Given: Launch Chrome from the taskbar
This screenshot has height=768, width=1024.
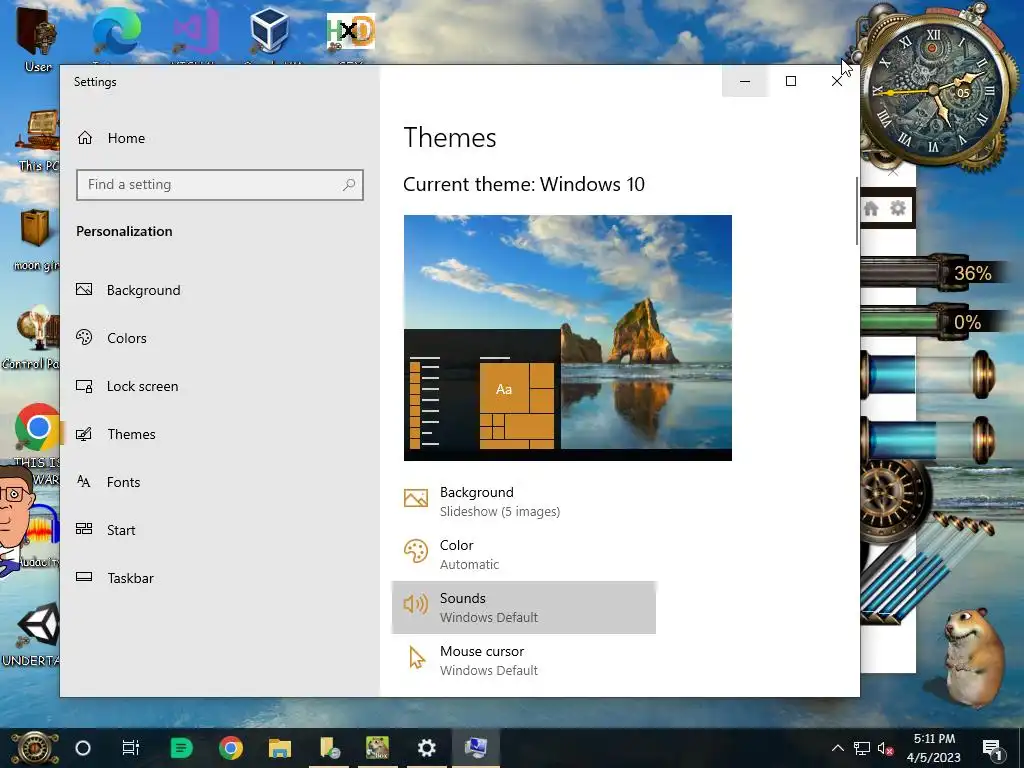Looking at the screenshot, I should click(231, 748).
